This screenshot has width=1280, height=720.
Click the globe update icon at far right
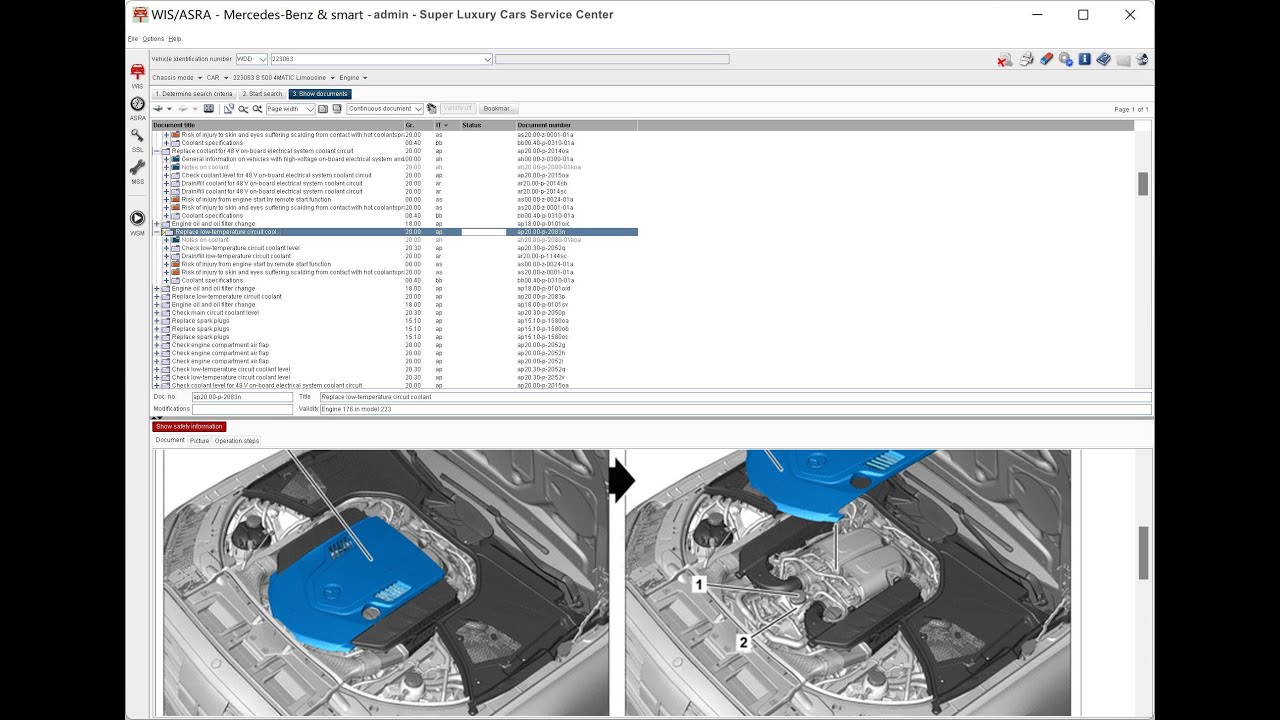click(1142, 60)
